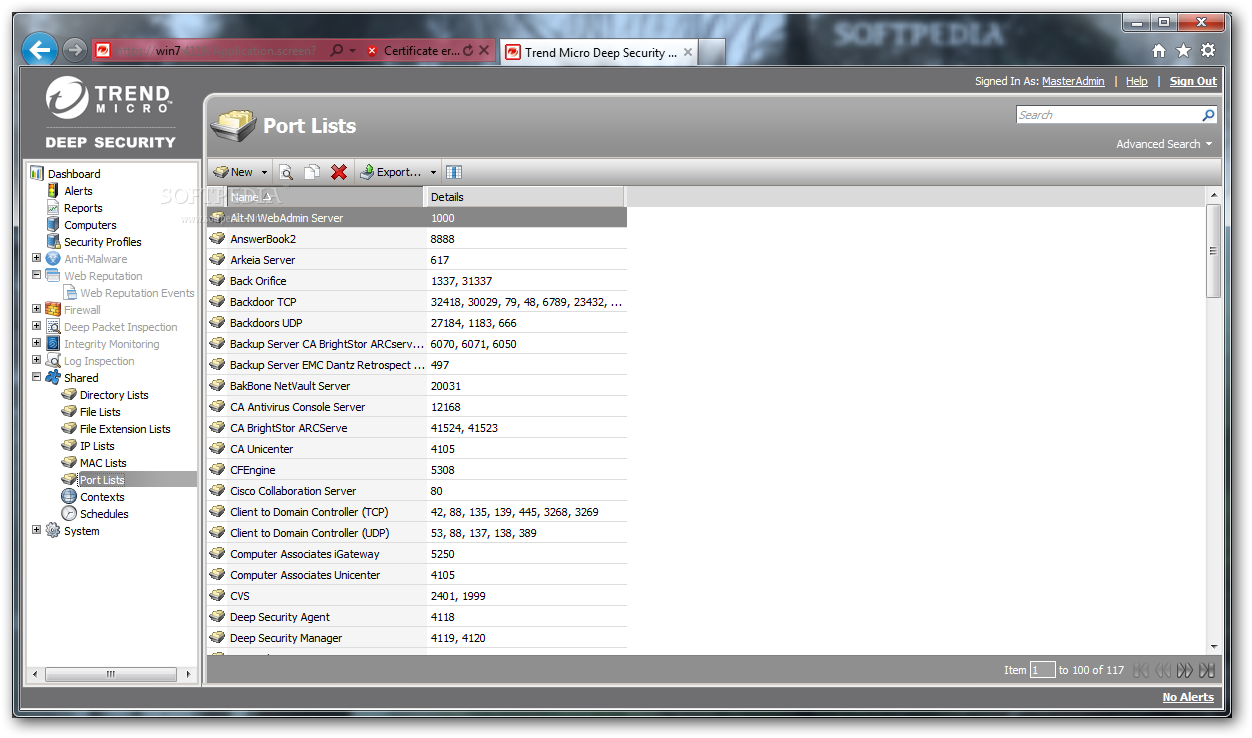
Task: Expand the System tree node
Action: point(37,530)
